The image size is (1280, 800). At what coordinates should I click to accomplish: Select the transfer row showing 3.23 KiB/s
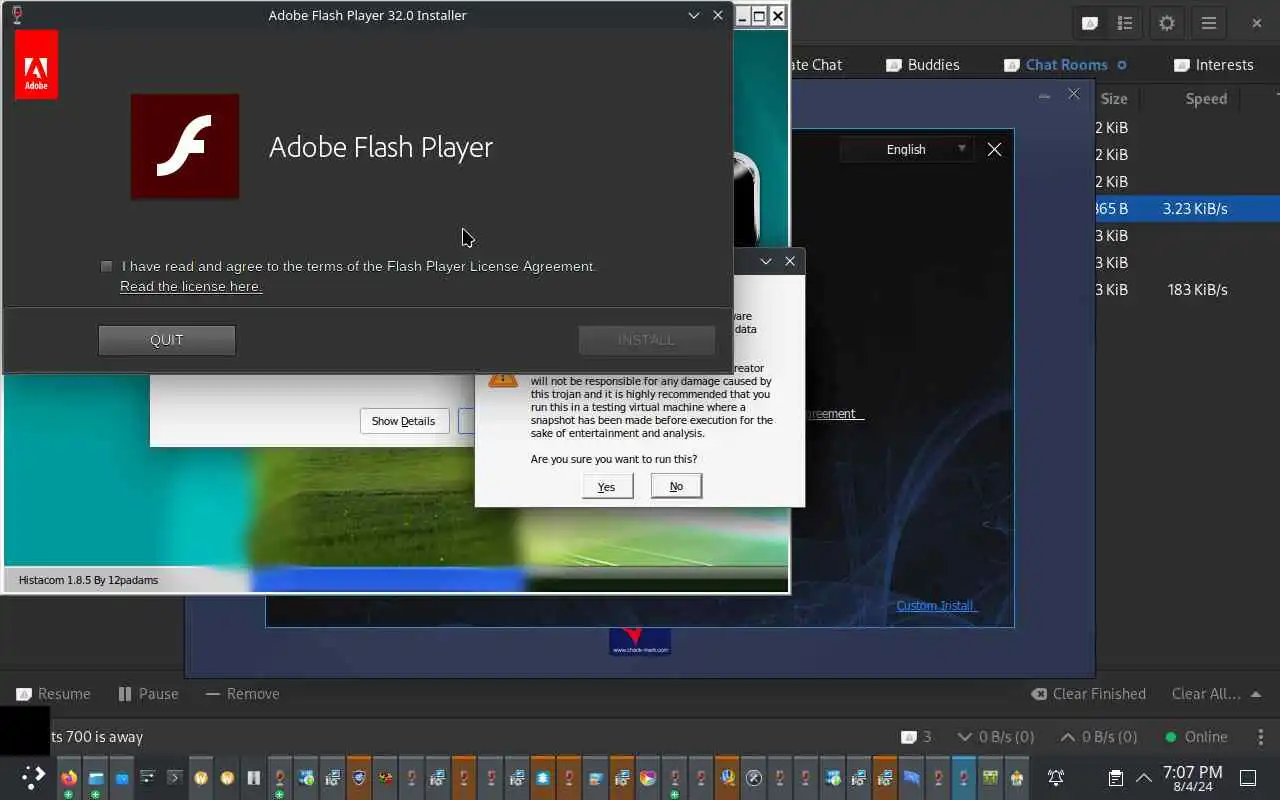pyautogui.click(x=1187, y=208)
